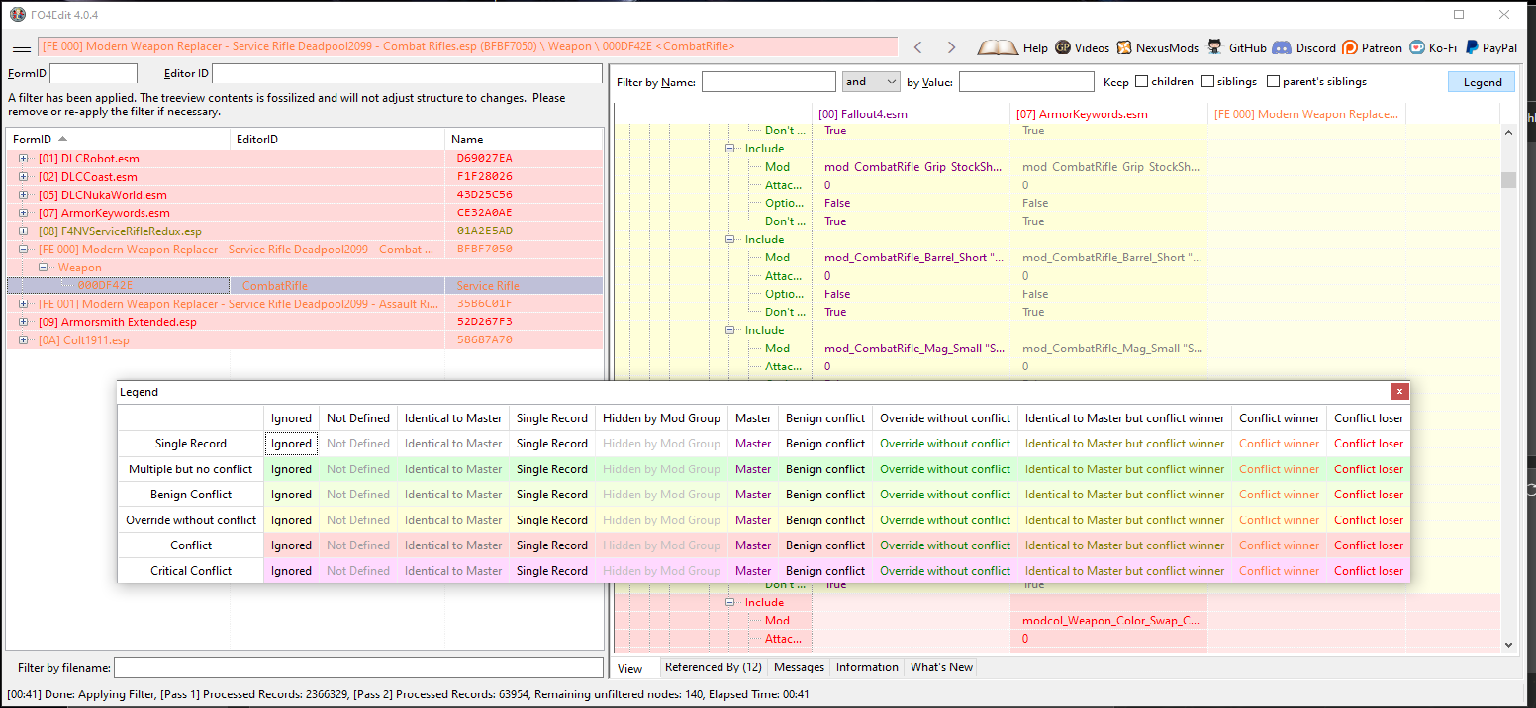
Task: Open the 'and' filter operator dropdown
Action: tap(871, 82)
